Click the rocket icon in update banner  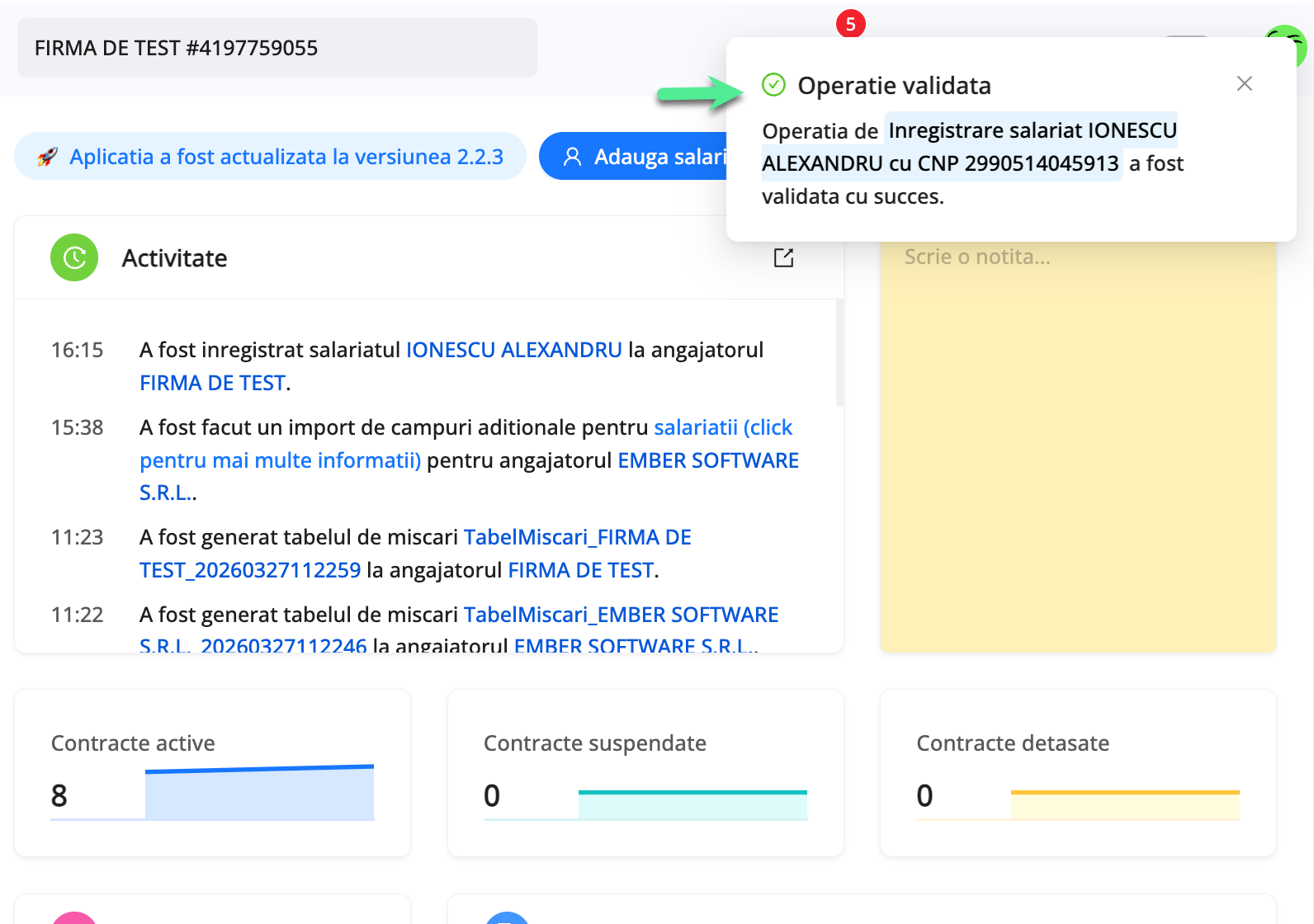(x=47, y=157)
